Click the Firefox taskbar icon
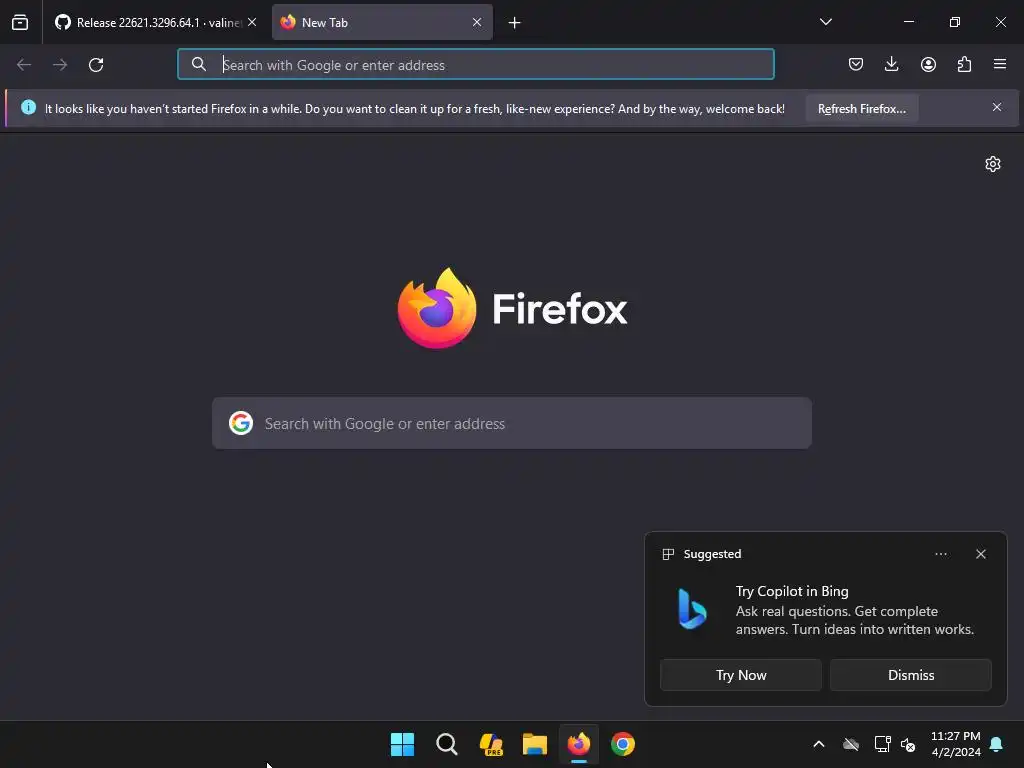 click(579, 744)
